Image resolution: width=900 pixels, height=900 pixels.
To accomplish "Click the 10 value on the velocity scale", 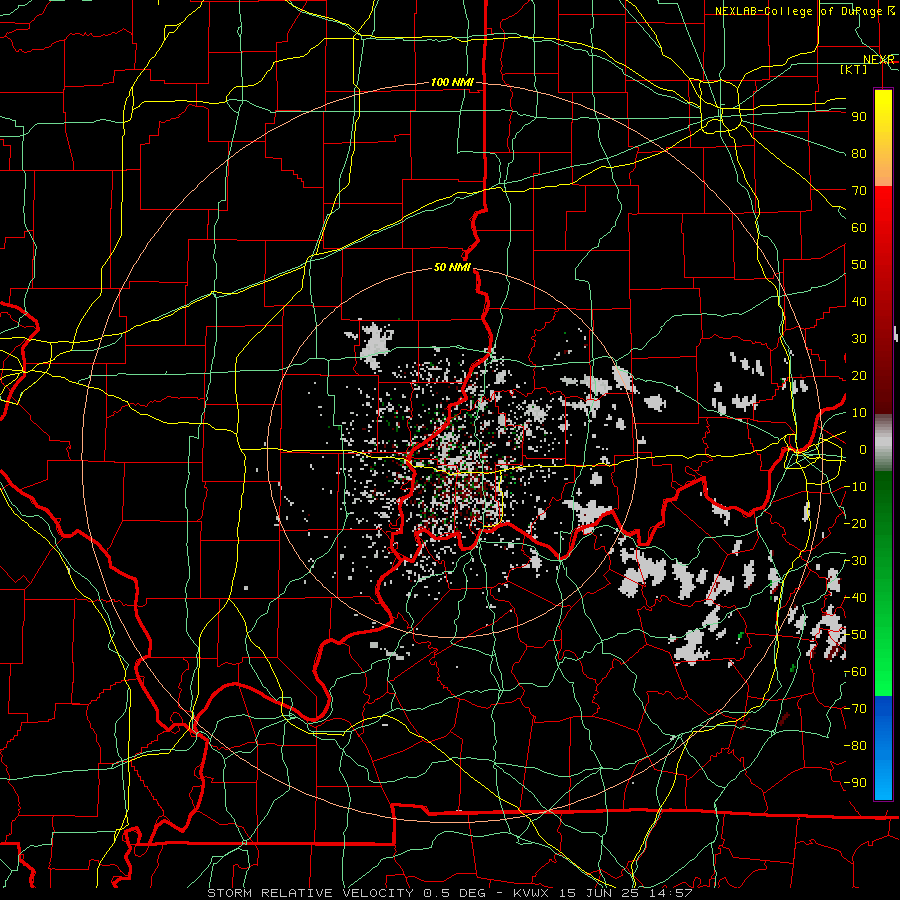I will tap(859, 413).
